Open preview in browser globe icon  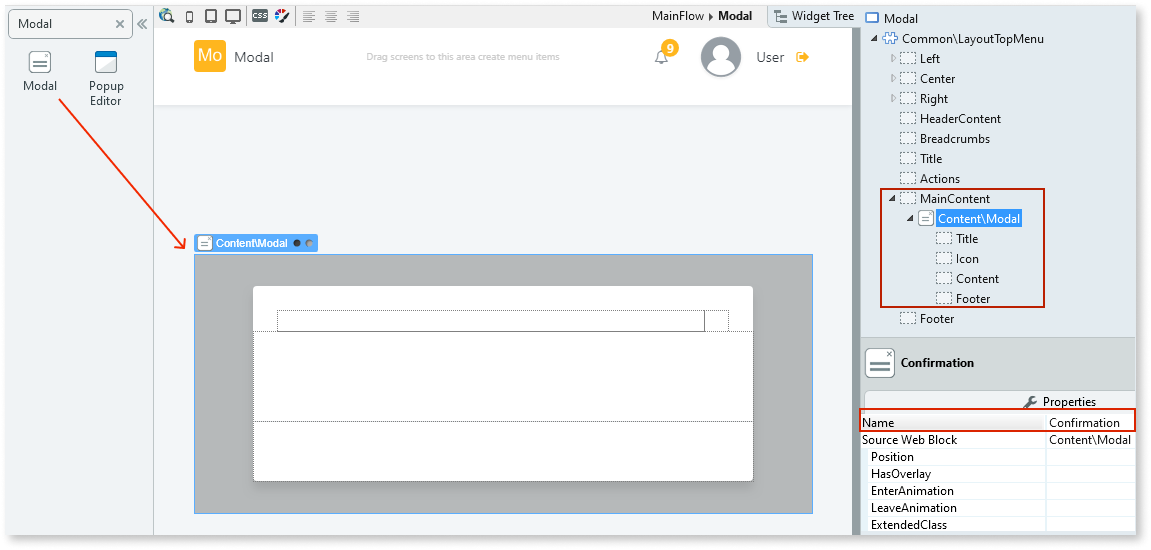coord(167,15)
